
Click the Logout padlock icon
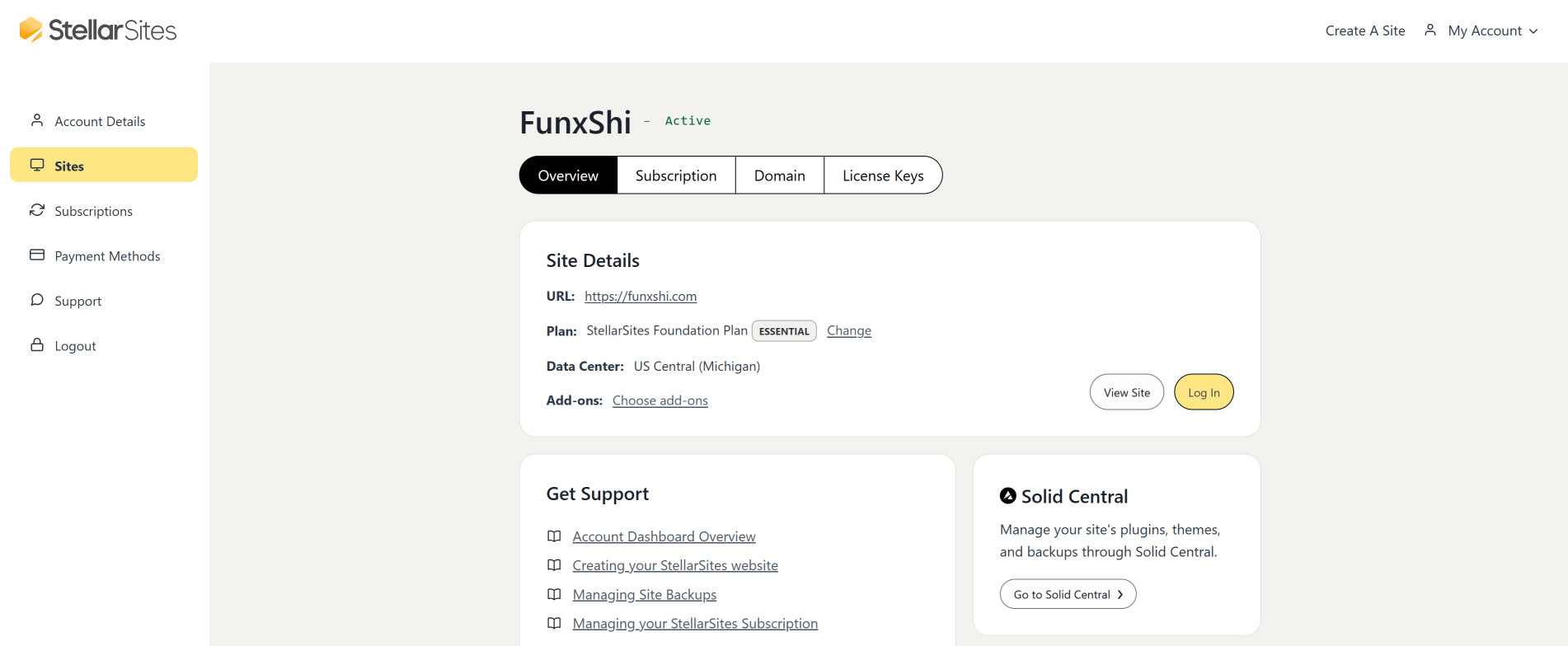(37, 344)
